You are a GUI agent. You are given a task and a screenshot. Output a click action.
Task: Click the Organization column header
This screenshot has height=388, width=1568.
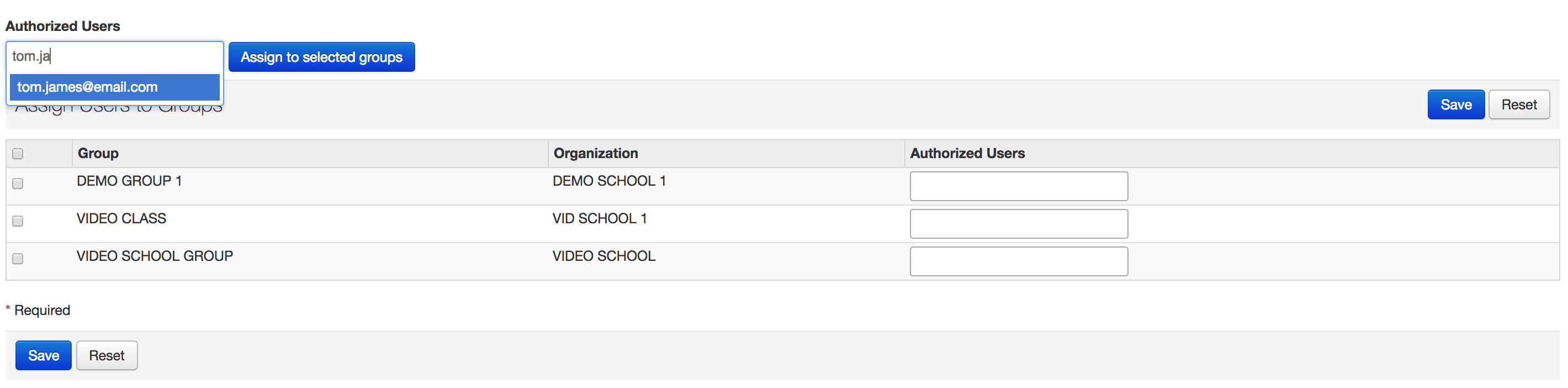pos(595,154)
